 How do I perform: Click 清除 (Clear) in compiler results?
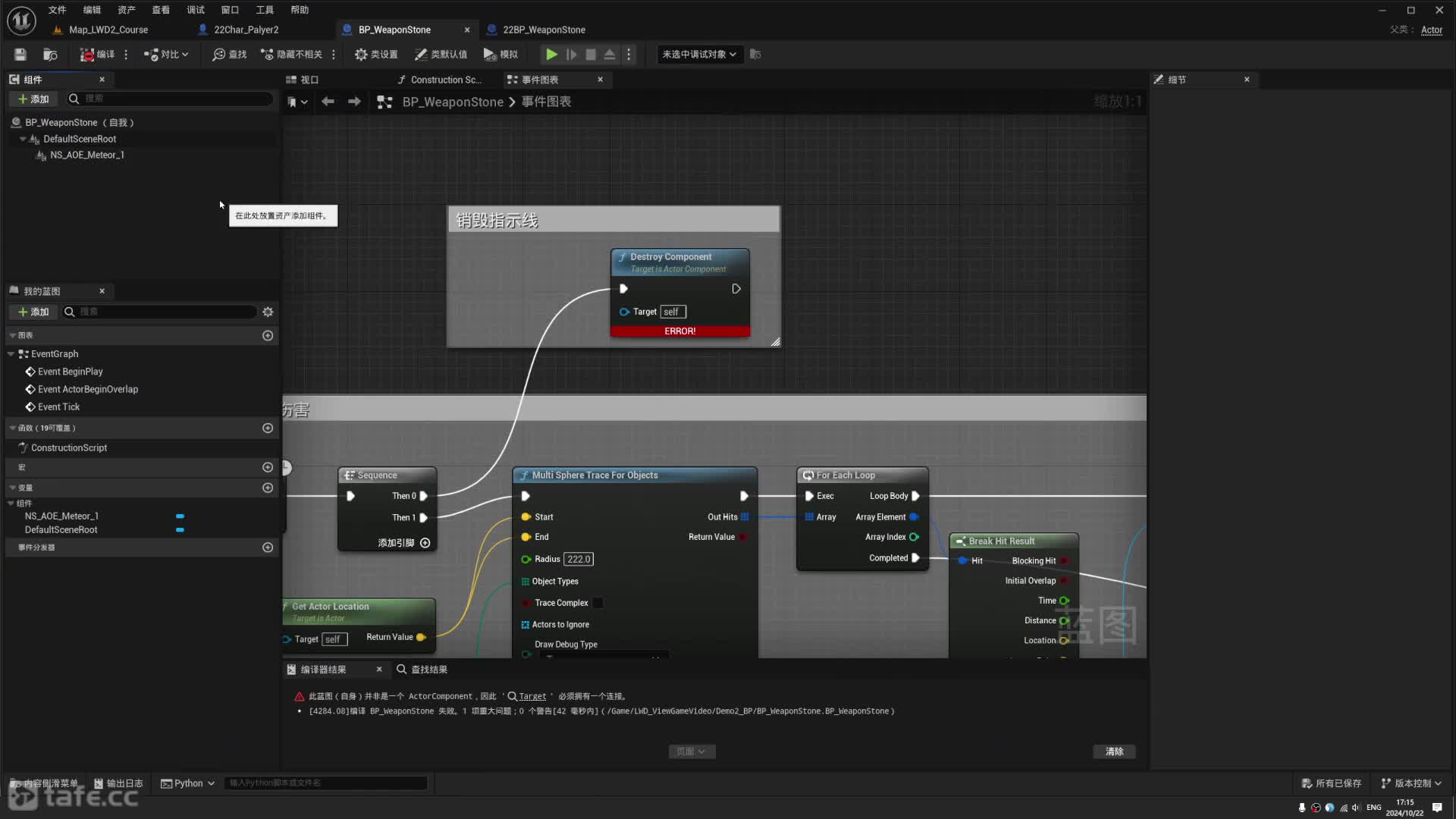1114,752
